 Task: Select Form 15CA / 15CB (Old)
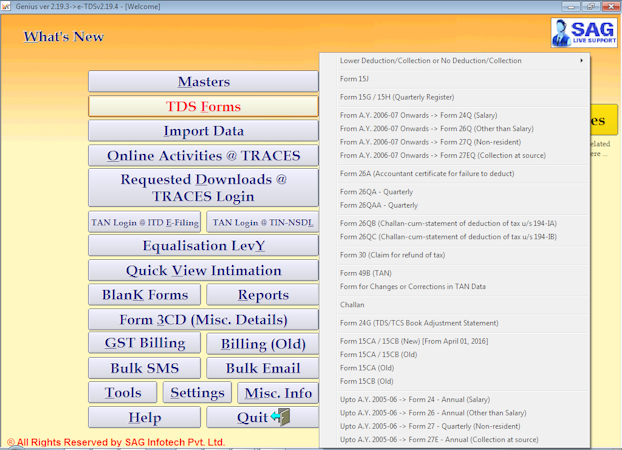point(455,355)
